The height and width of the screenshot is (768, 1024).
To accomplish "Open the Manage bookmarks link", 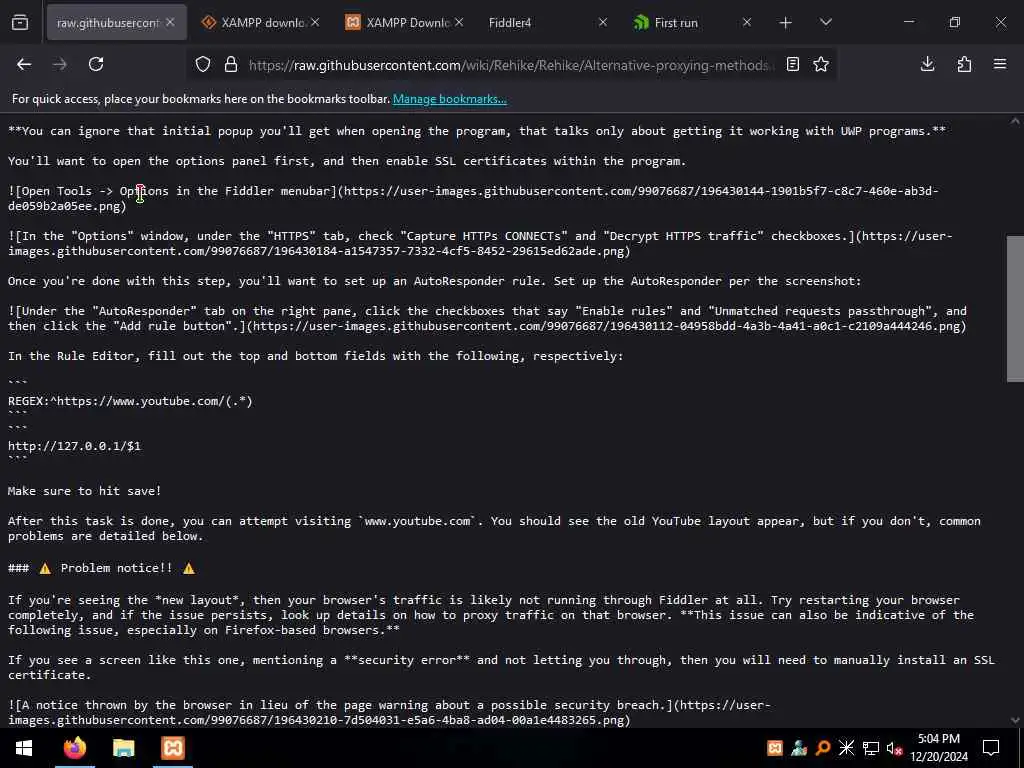I will click(x=449, y=99).
